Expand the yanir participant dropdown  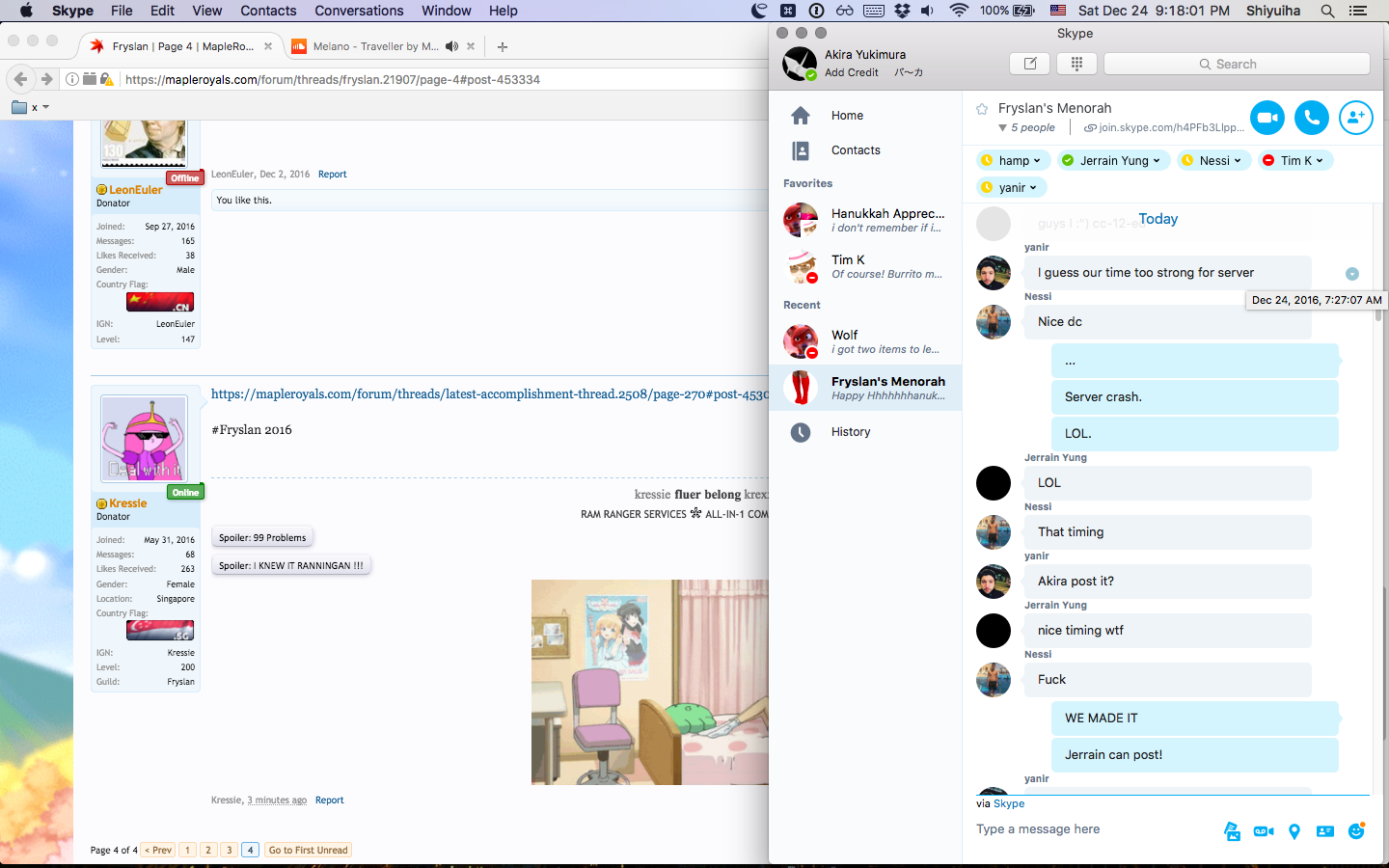[x=1033, y=188]
